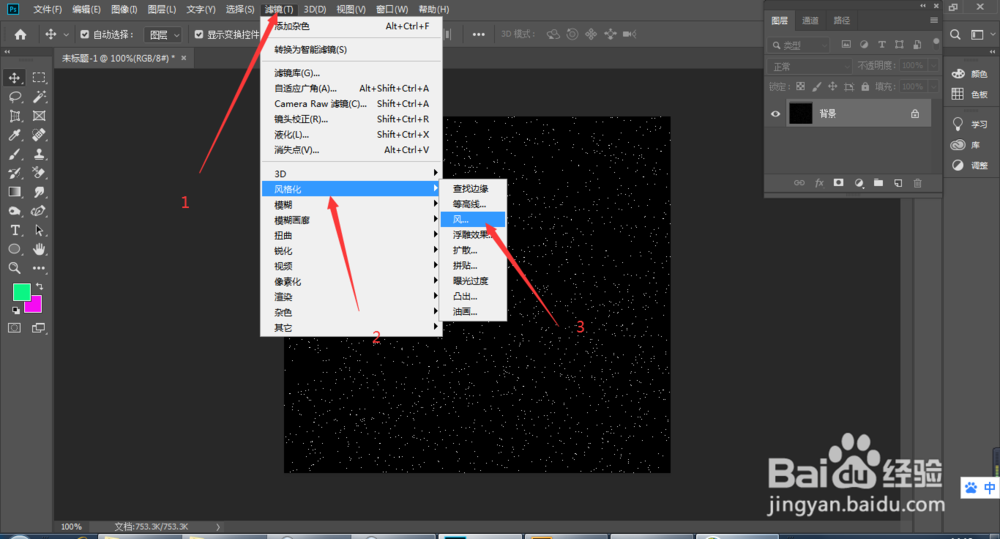Select the Zoom tool
Screen dimensions: 1000x539
[14, 268]
